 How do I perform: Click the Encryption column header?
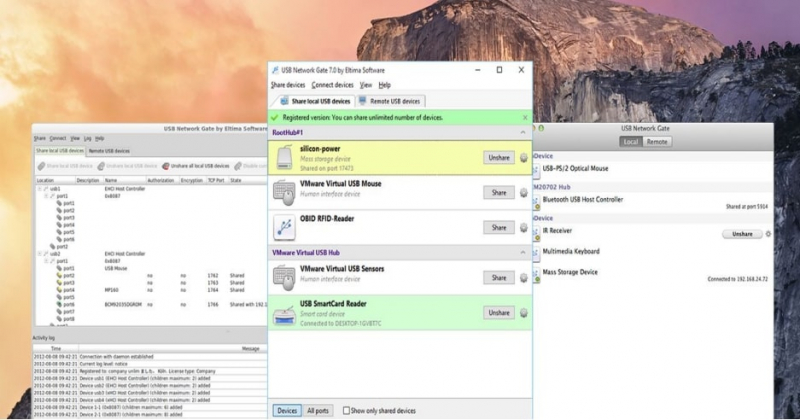tap(191, 181)
